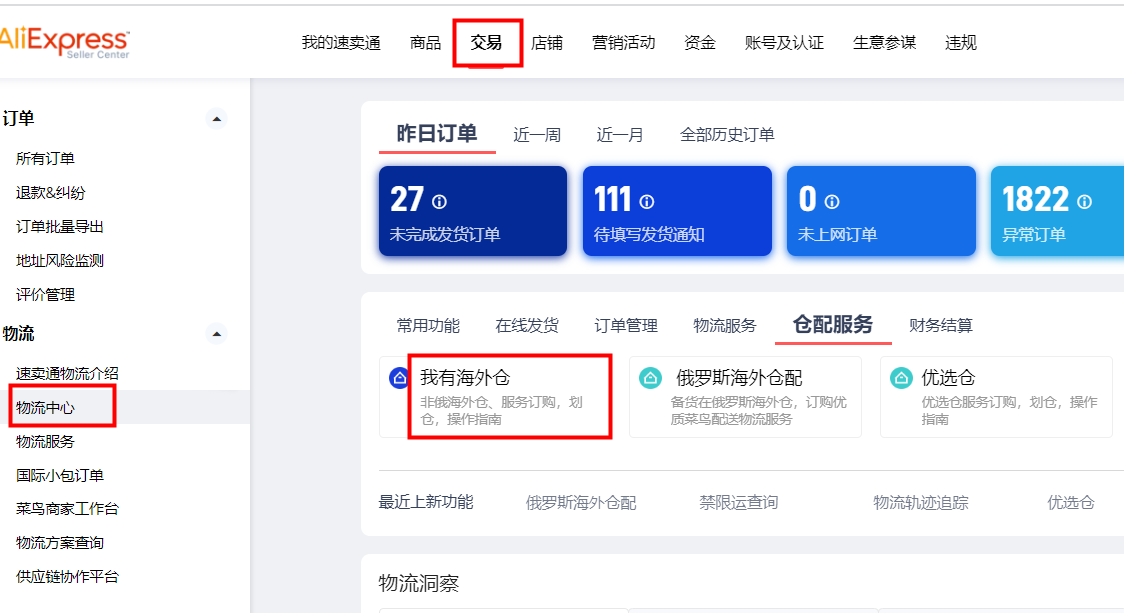Click info icon beside 111 pending notices
Viewport: 1124px width, 613px height.
click(x=647, y=201)
